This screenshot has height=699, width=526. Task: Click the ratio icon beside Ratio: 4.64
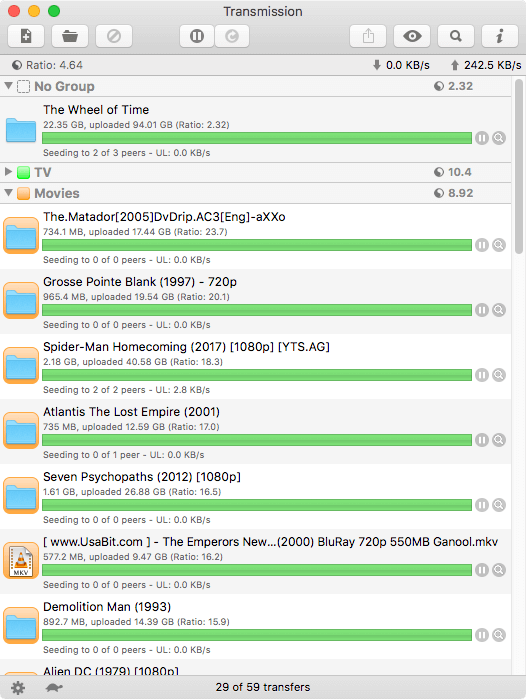[17, 65]
